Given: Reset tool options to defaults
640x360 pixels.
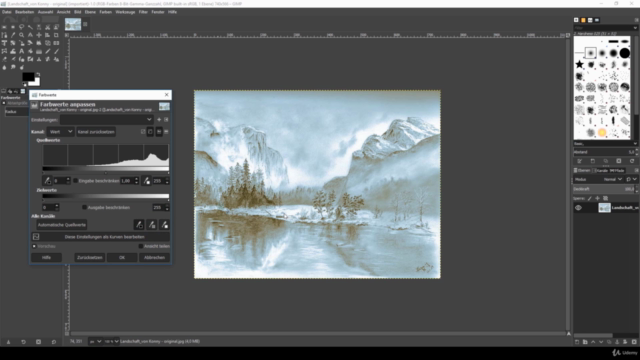Looking at the screenshot, I should tap(53, 342).
